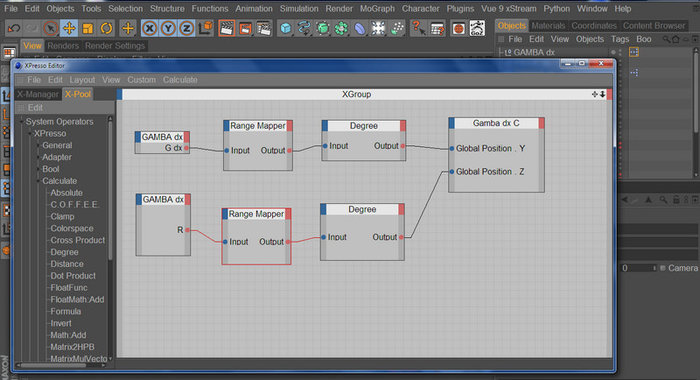
Task: Add a Cube primitive object
Action: (285, 29)
